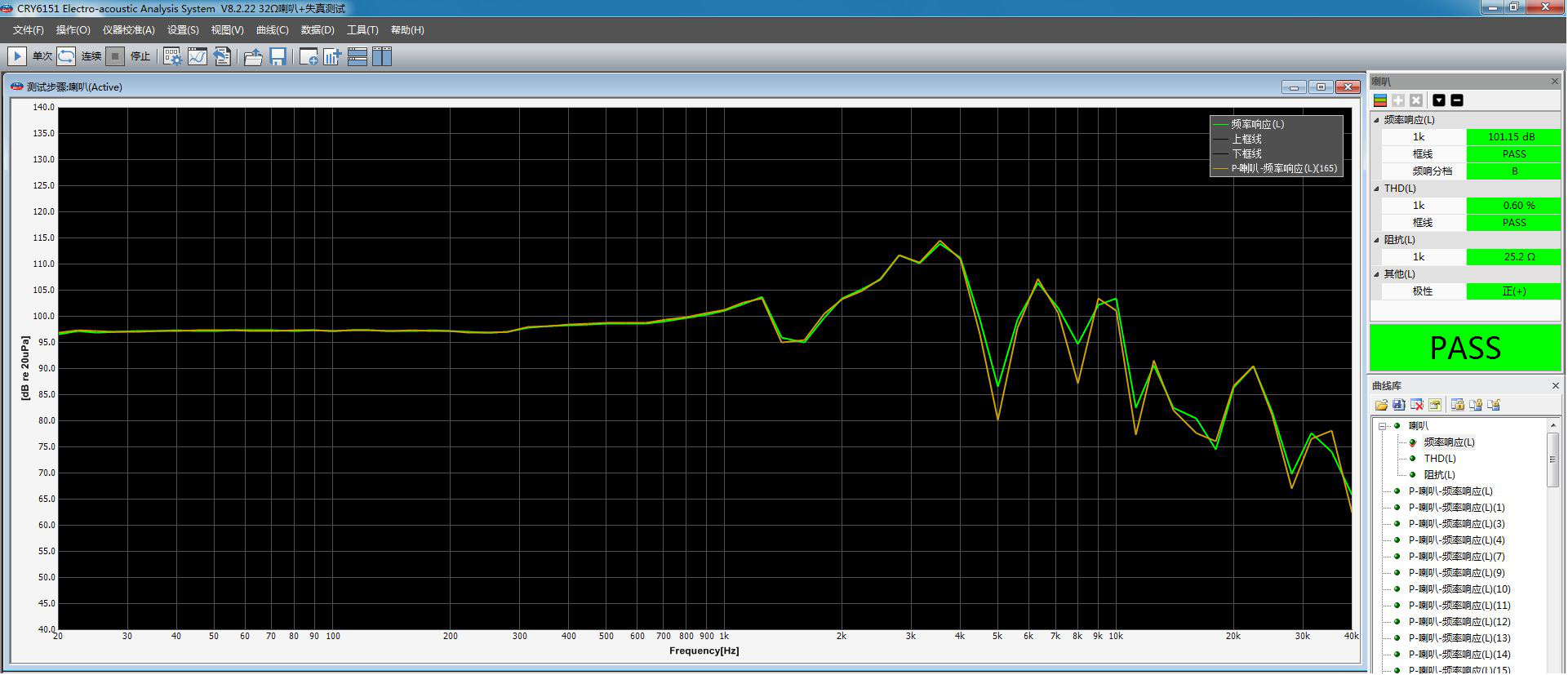This screenshot has width=1568, height=675.
Task: Open the test settings gear icon in toolbar
Action: pos(172,56)
